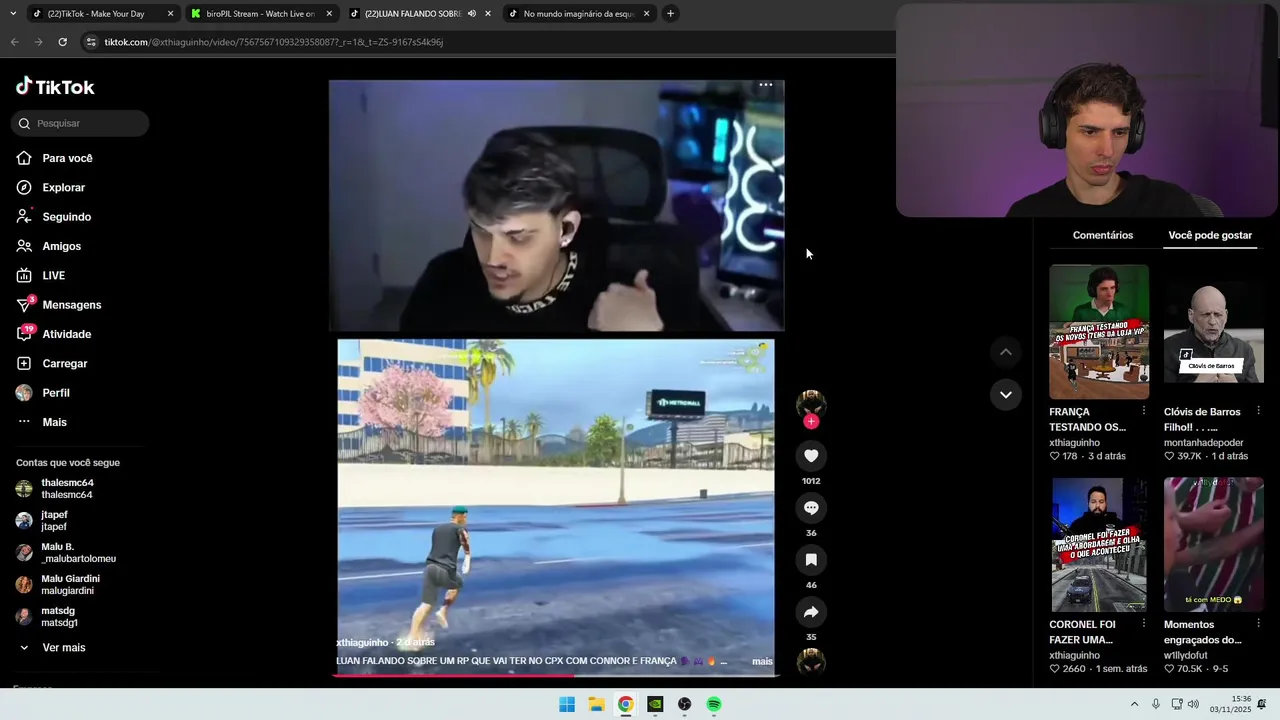Switch to Você pode gostar tab
The image size is (1280, 720).
(x=1210, y=235)
